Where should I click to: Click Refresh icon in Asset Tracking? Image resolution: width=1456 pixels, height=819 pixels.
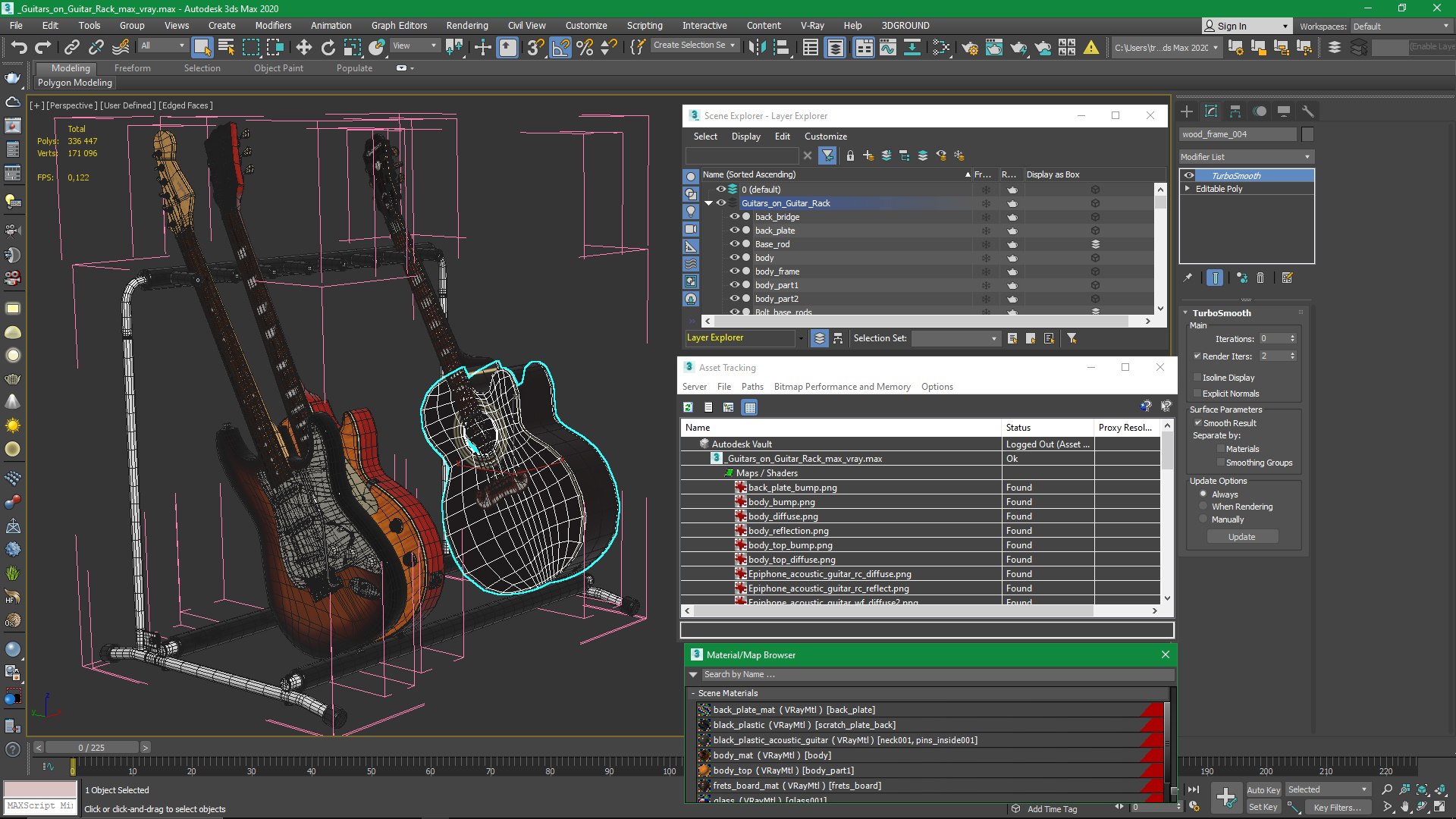[688, 407]
